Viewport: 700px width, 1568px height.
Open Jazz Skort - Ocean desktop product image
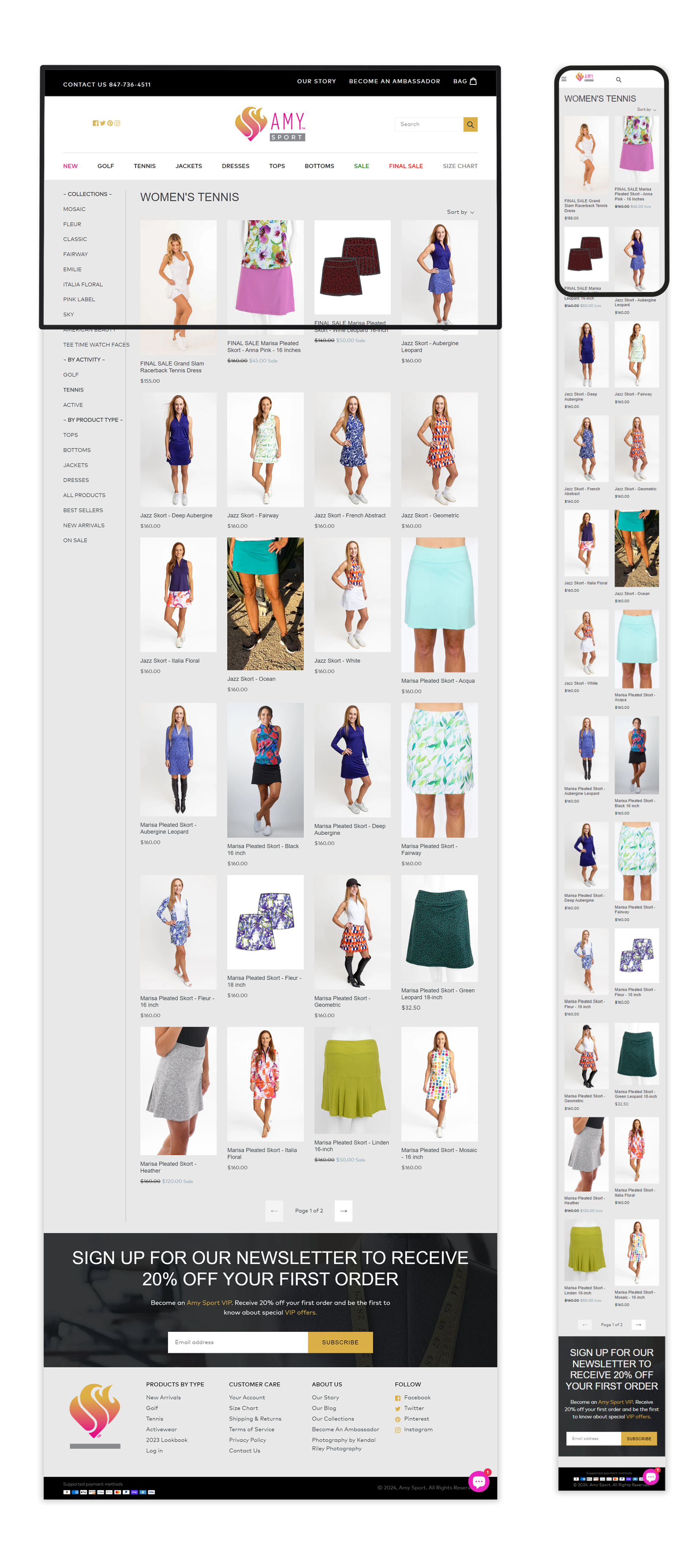pos(265,604)
